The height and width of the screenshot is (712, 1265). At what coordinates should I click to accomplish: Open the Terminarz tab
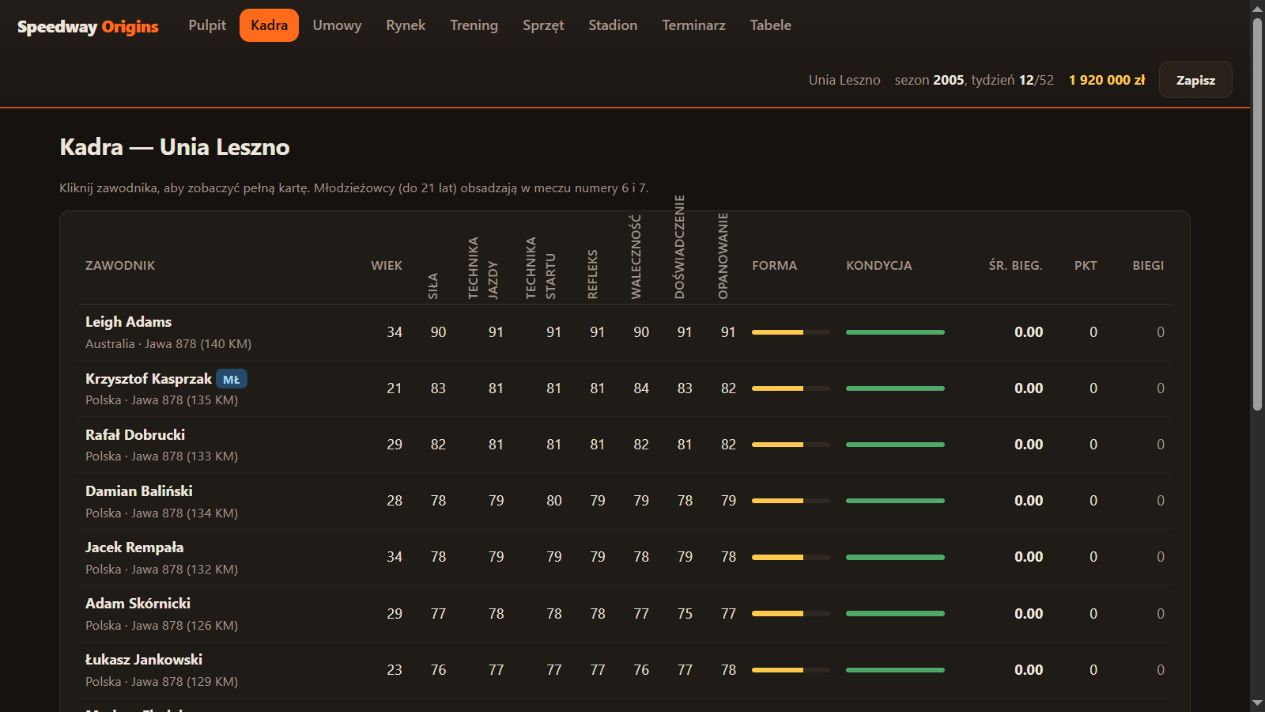(694, 25)
